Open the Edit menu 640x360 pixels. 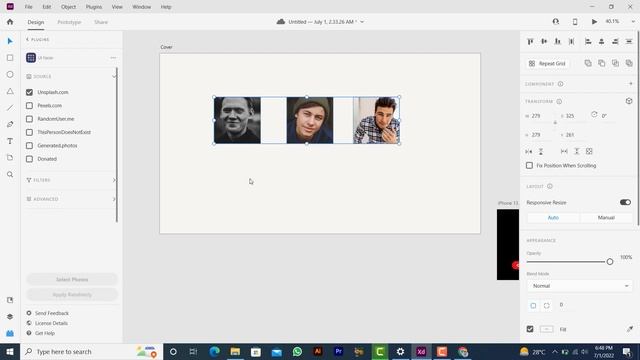pyautogui.click(x=47, y=7)
